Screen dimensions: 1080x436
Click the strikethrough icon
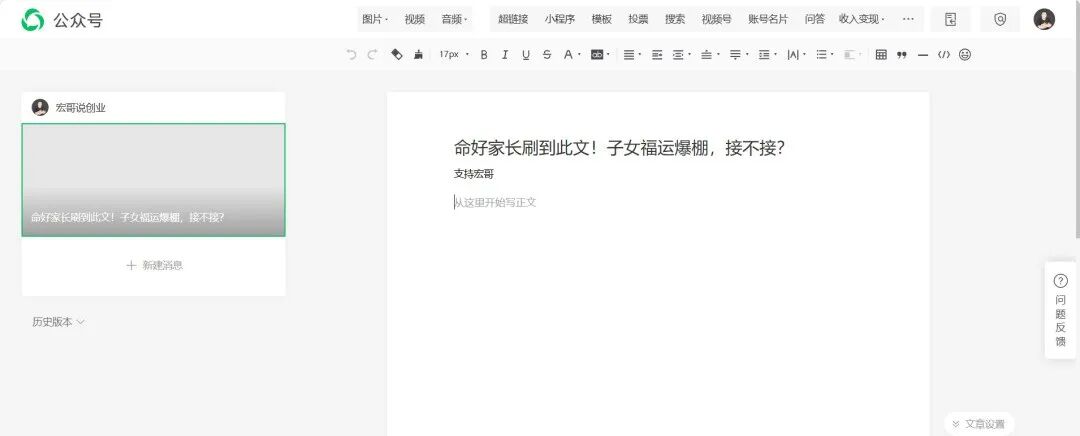pos(547,55)
